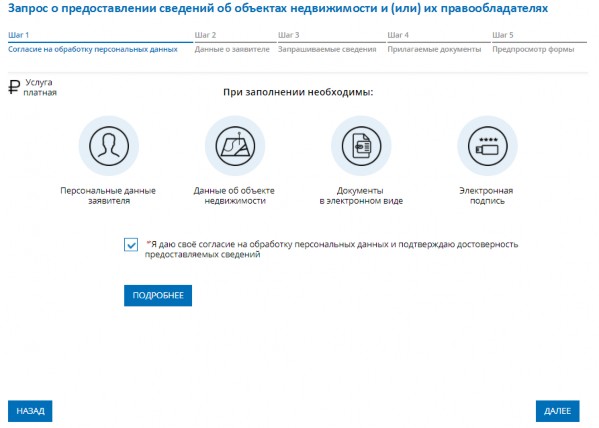Click the electronic documents file icon

361,146
